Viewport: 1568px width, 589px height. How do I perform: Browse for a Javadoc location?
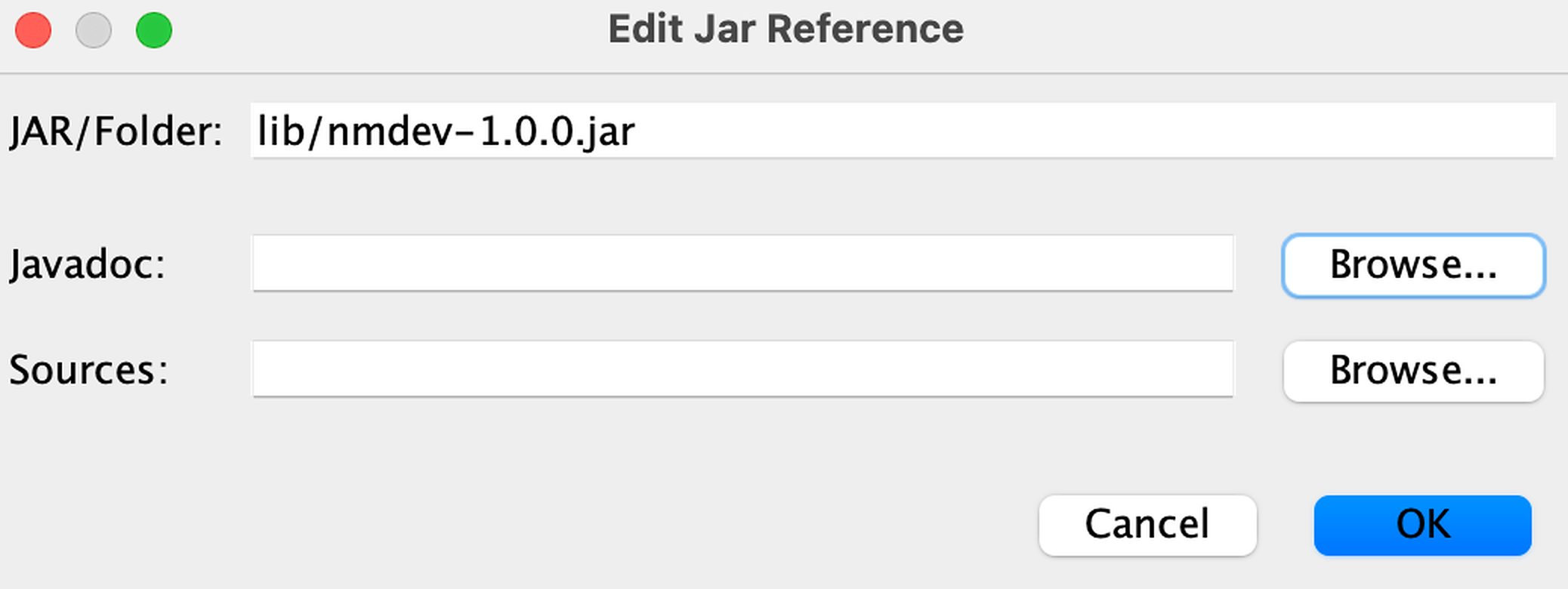pyautogui.click(x=1413, y=265)
